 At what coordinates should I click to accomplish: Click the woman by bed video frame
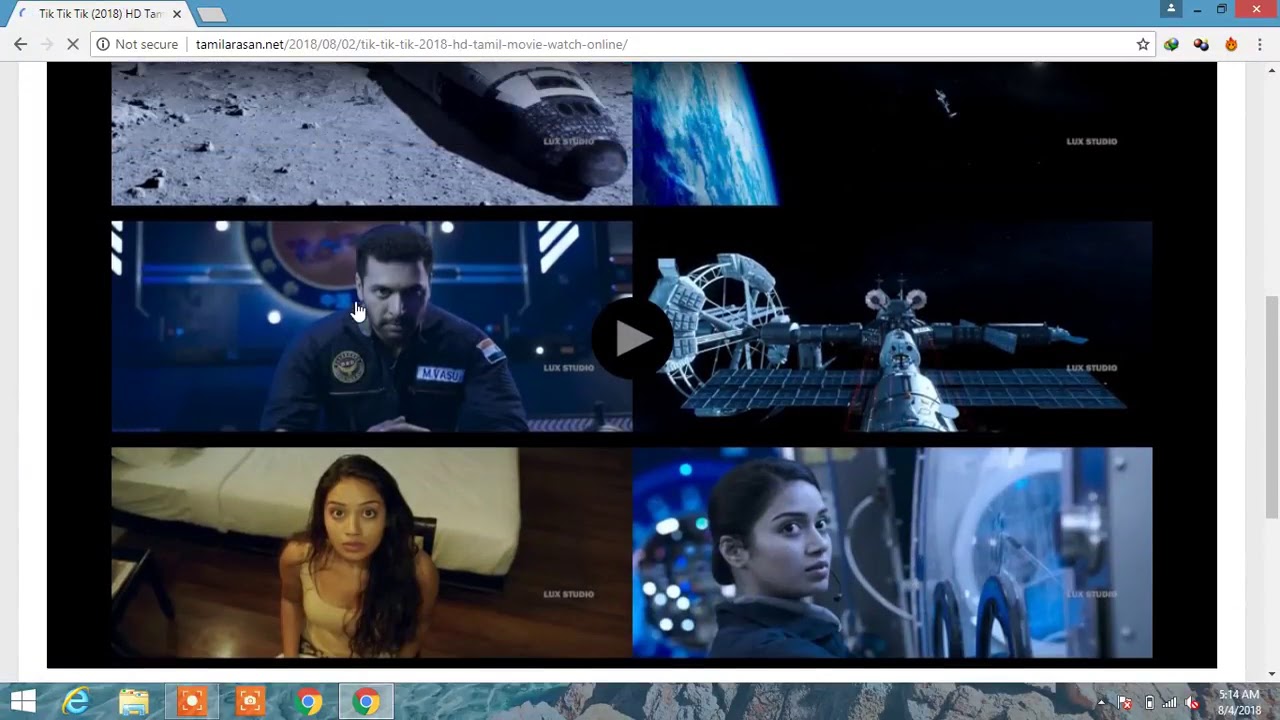371,552
